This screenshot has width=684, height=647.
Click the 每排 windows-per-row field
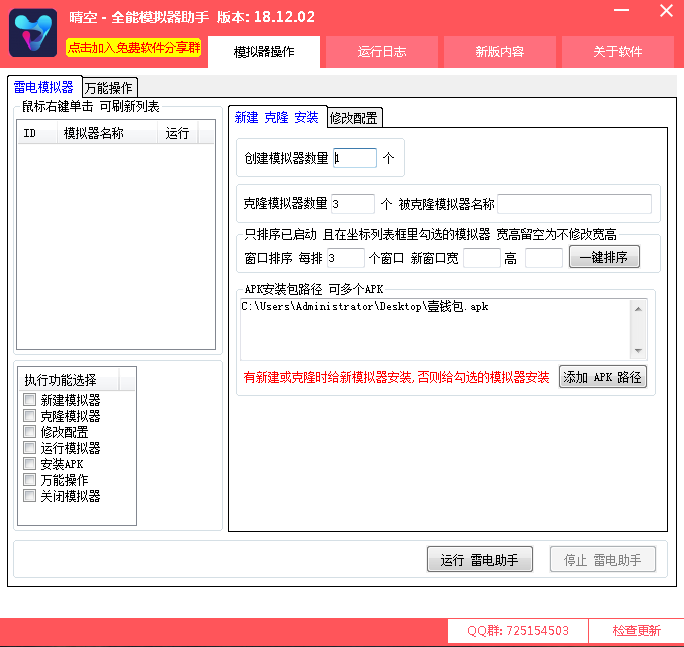pos(345,257)
